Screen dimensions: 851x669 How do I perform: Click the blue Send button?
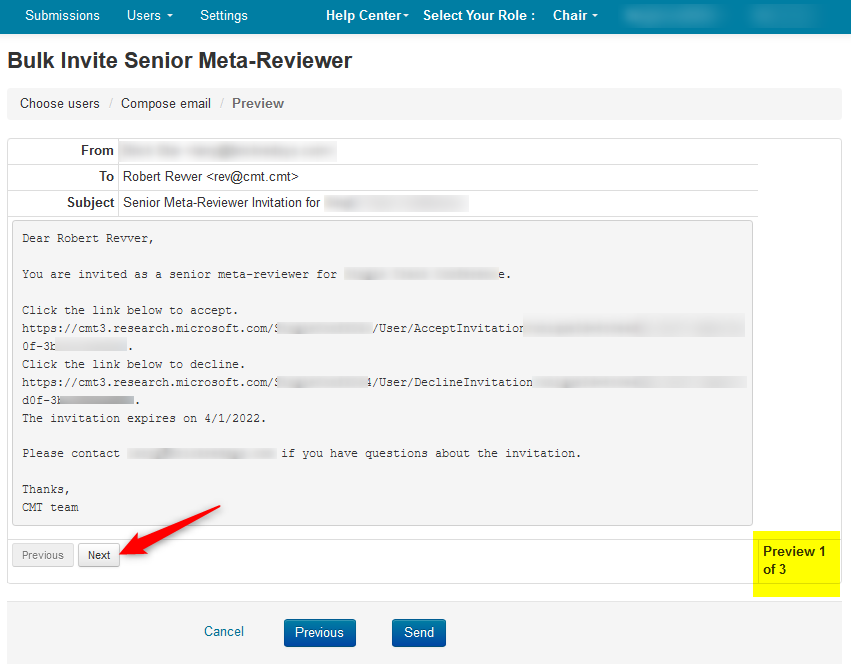point(419,633)
